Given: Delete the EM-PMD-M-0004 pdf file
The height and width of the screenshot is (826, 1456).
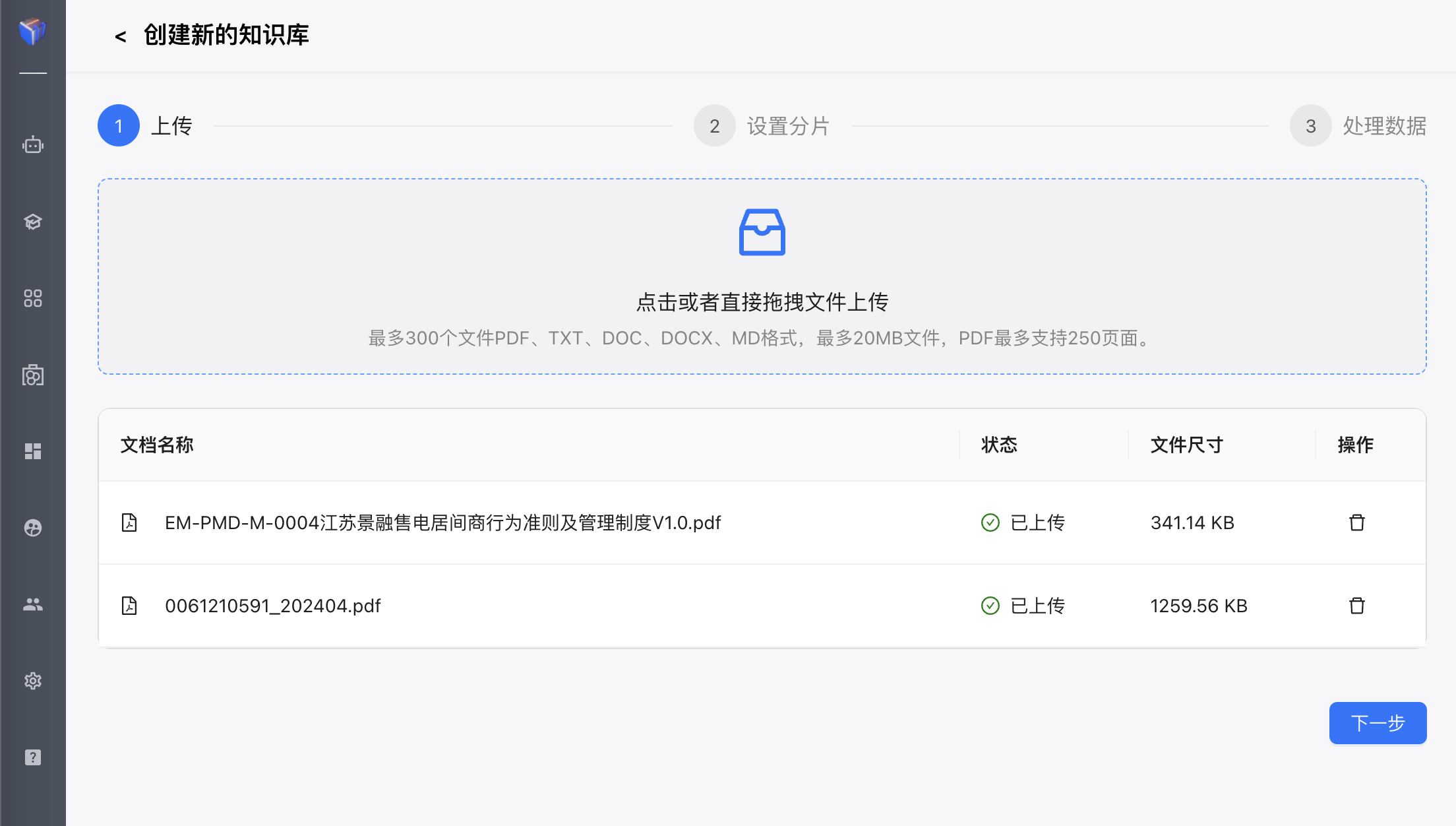Looking at the screenshot, I should click(1356, 523).
